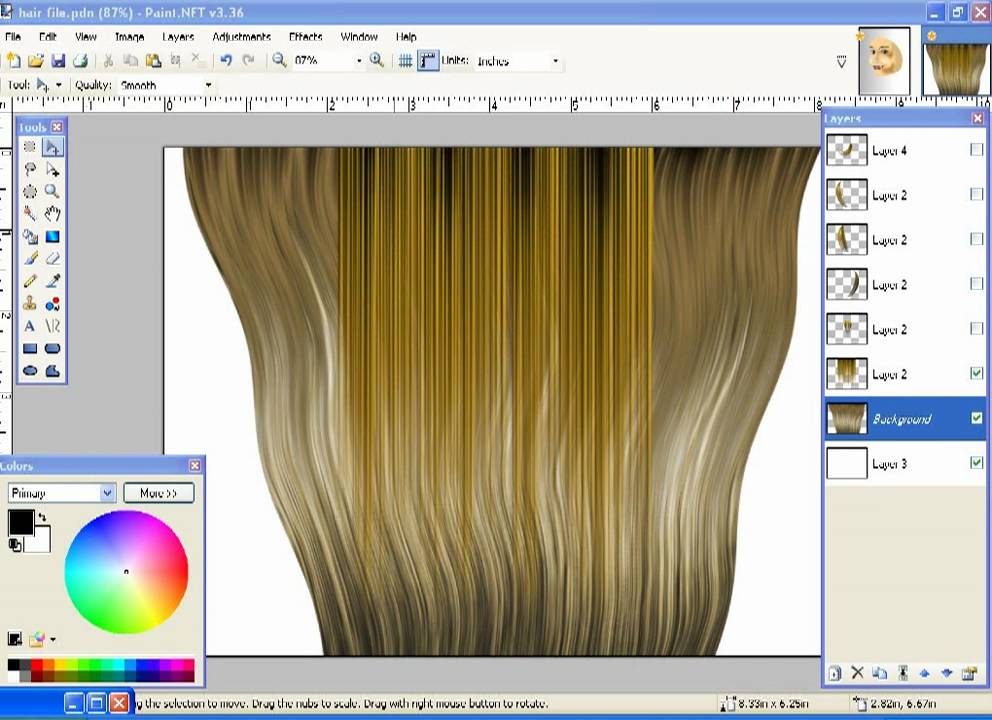Viewport: 992px width, 720px height.
Task: Select the Eraser tool
Action: click(x=53, y=259)
